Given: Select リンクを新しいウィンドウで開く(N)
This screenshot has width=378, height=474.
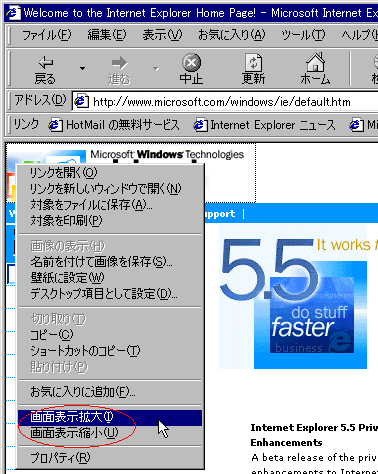Looking at the screenshot, I should click(x=110, y=189).
